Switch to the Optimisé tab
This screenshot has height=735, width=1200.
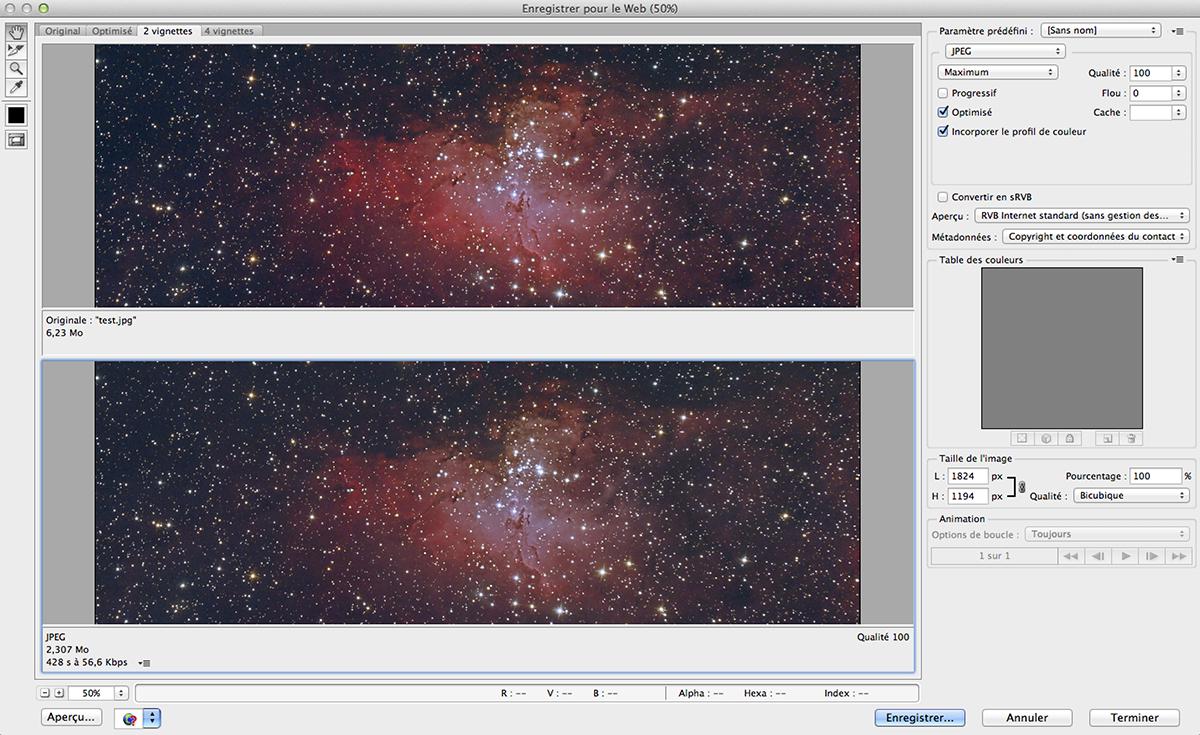pyautogui.click(x=112, y=31)
